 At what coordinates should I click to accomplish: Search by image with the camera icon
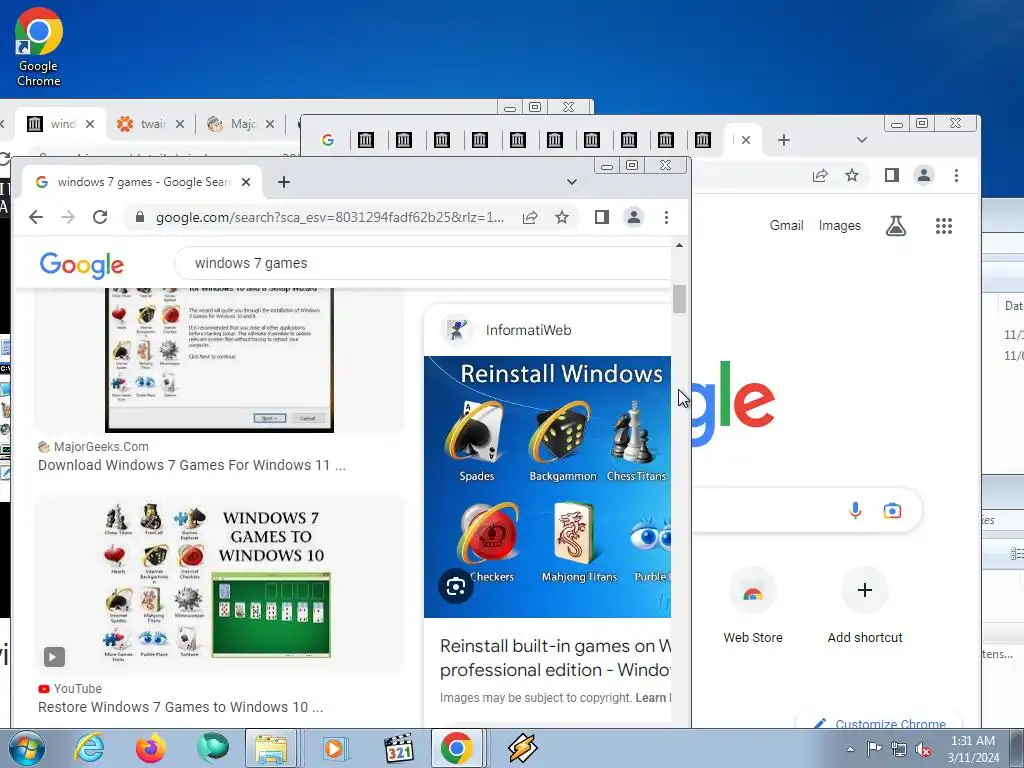pos(892,510)
